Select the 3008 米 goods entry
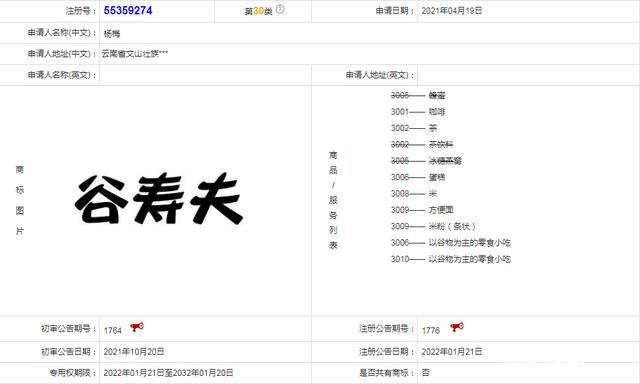 click(x=413, y=193)
